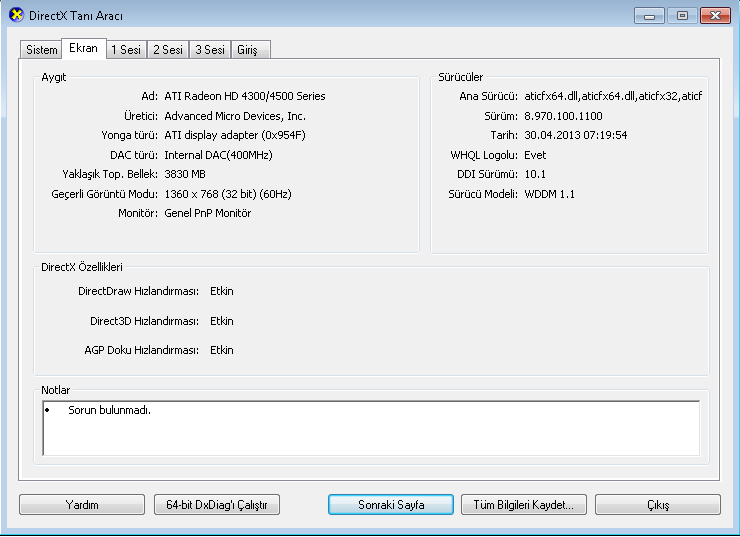Click the DirectX title bar icon
The width and height of the screenshot is (740, 537).
coord(16,15)
